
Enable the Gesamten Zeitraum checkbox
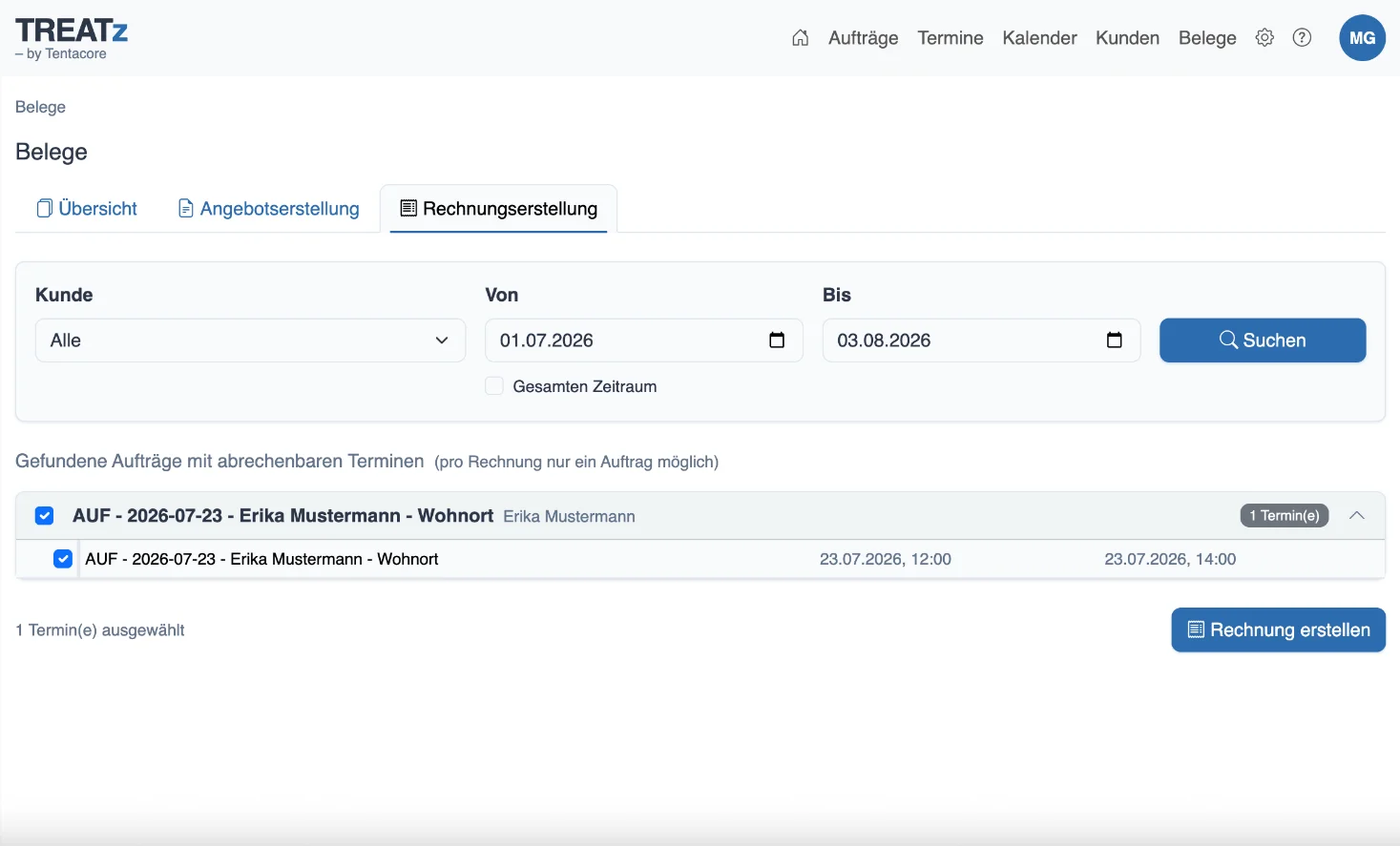[494, 386]
